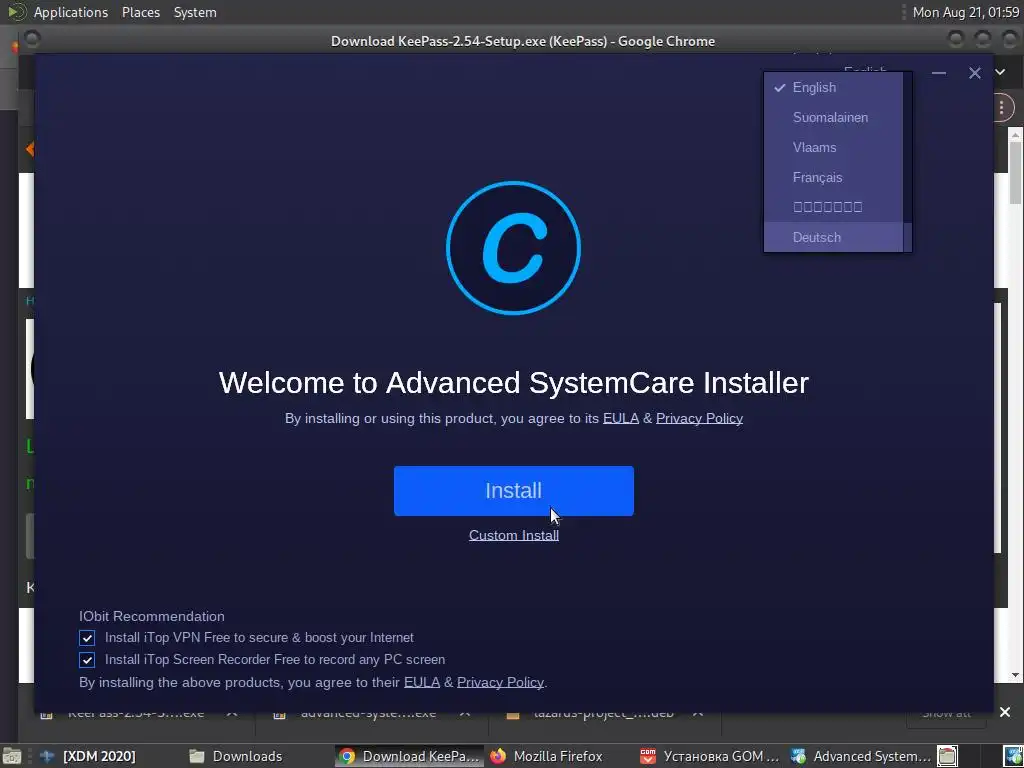The image size is (1024, 768).
Task: Open the Privacy Policy link in the IObit Recommendation section
Action: 500,682
